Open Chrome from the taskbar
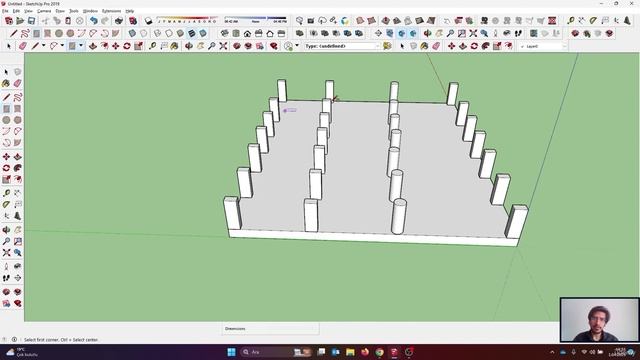 pos(380,352)
